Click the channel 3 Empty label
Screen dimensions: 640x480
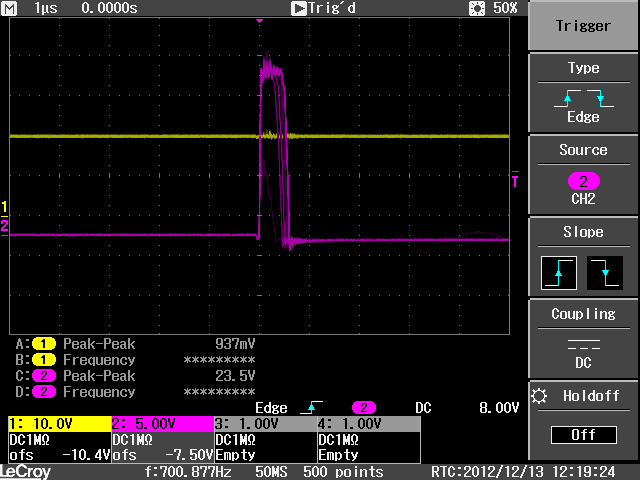236,455
